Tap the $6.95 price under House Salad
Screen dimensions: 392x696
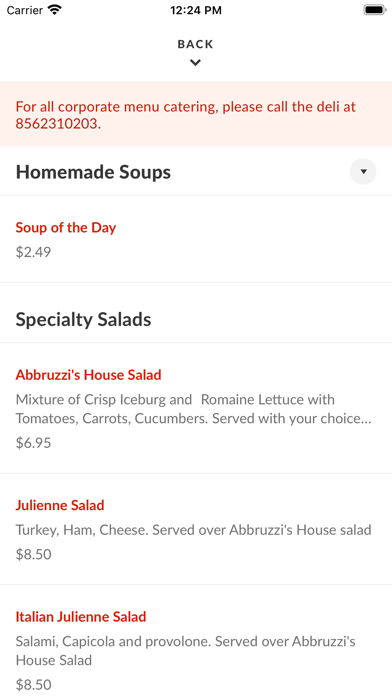(x=33, y=443)
